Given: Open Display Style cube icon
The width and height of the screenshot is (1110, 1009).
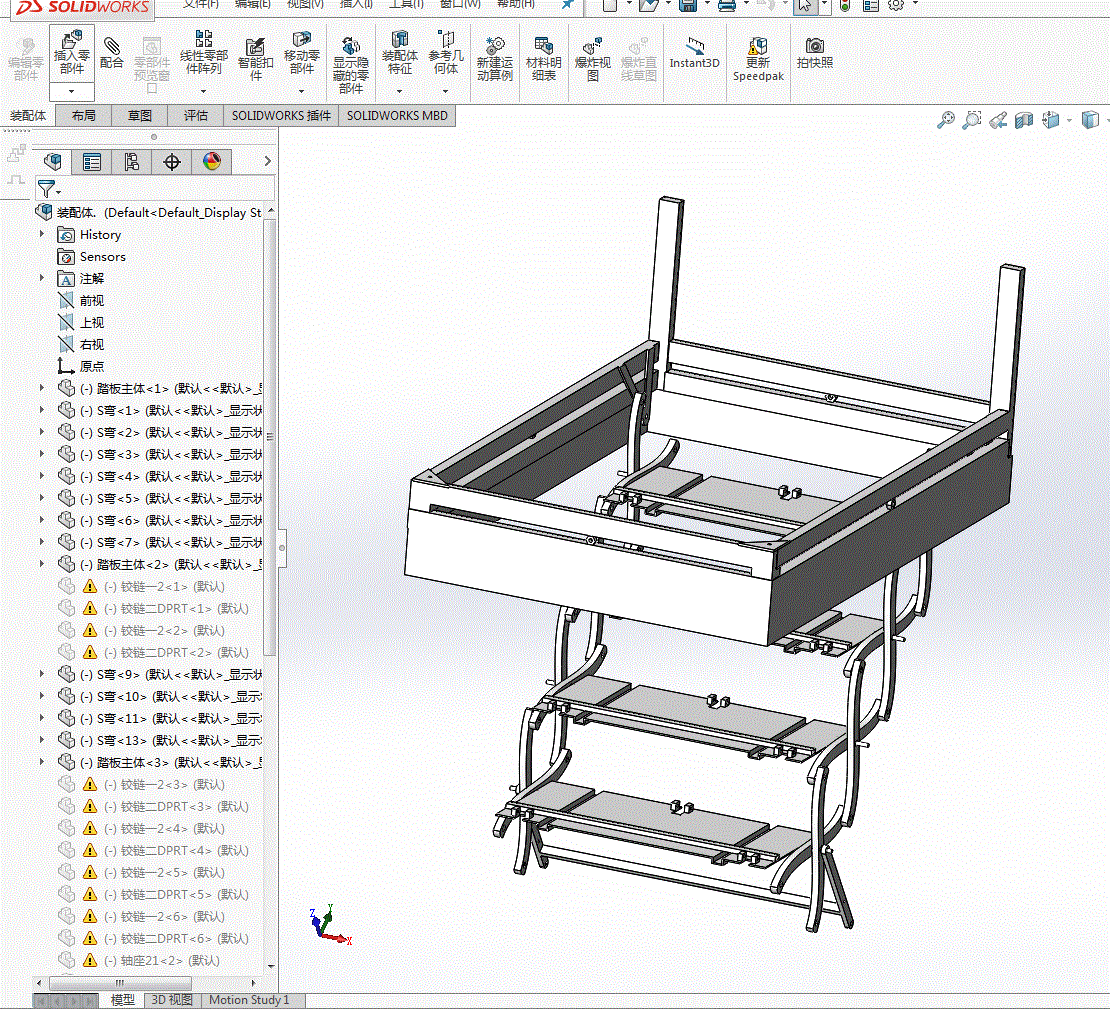Looking at the screenshot, I should pyautogui.click(x=1090, y=120).
